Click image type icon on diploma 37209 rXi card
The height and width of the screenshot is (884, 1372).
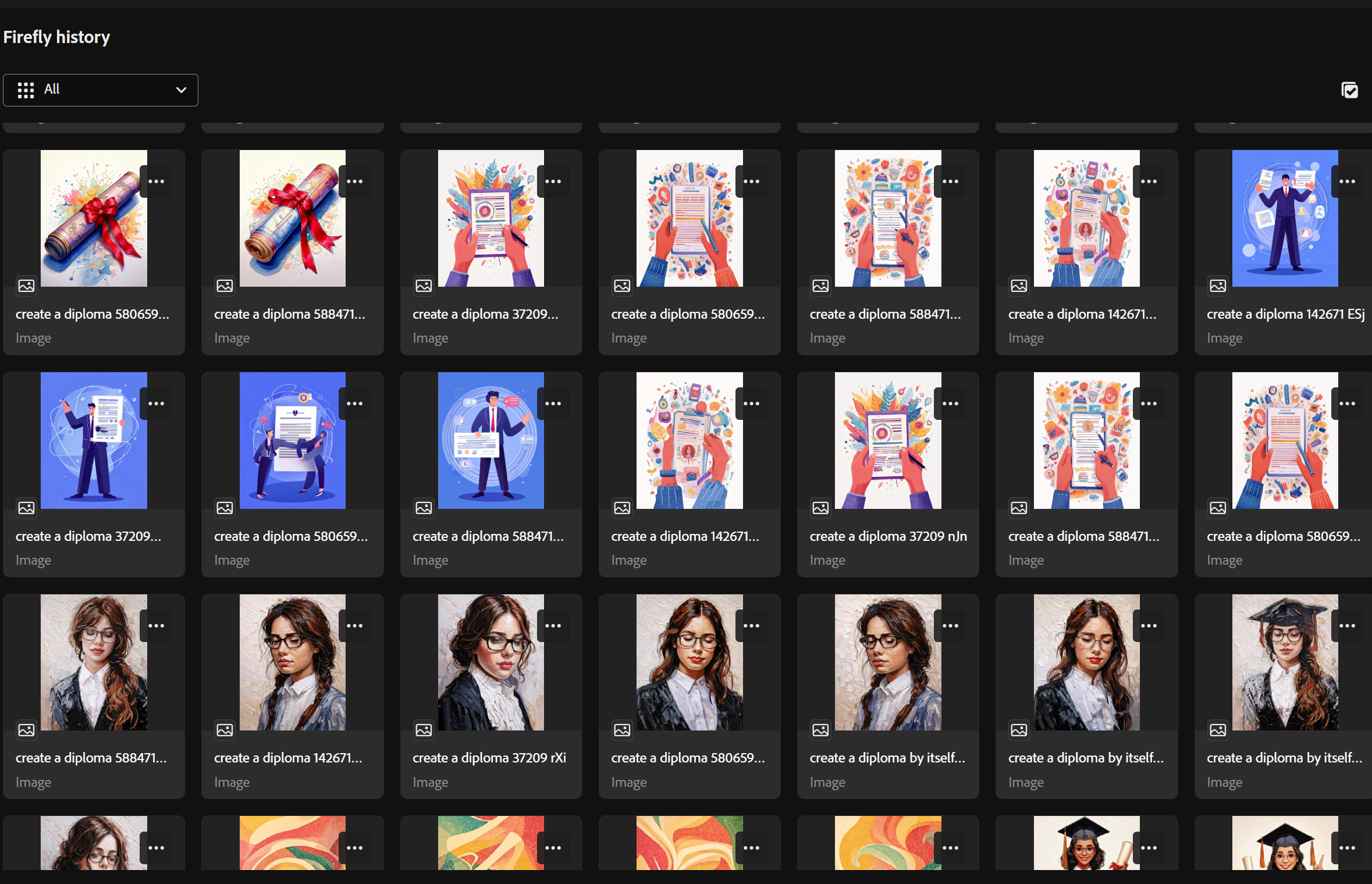click(424, 730)
